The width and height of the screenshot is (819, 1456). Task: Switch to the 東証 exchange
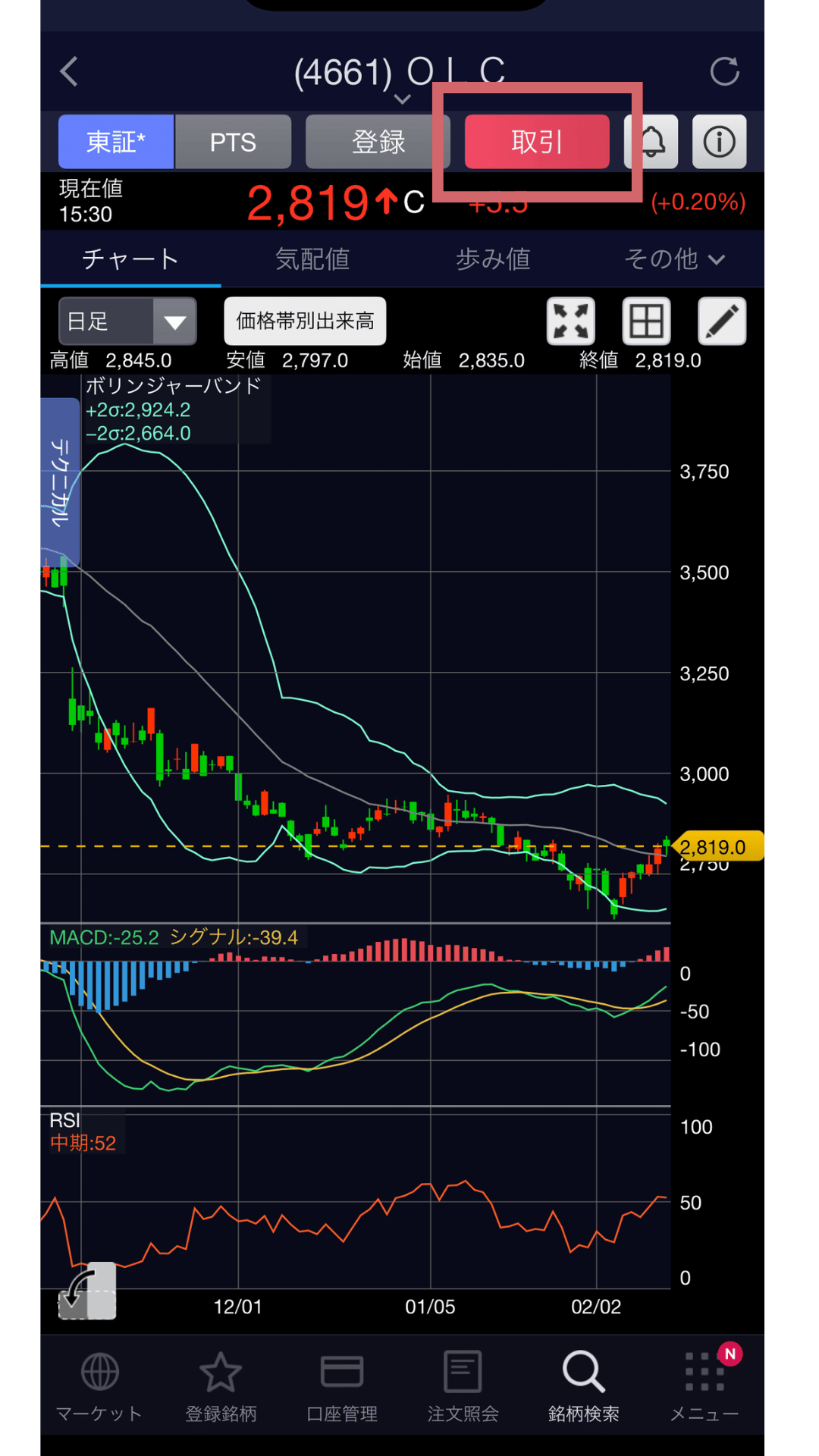[x=116, y=142]
